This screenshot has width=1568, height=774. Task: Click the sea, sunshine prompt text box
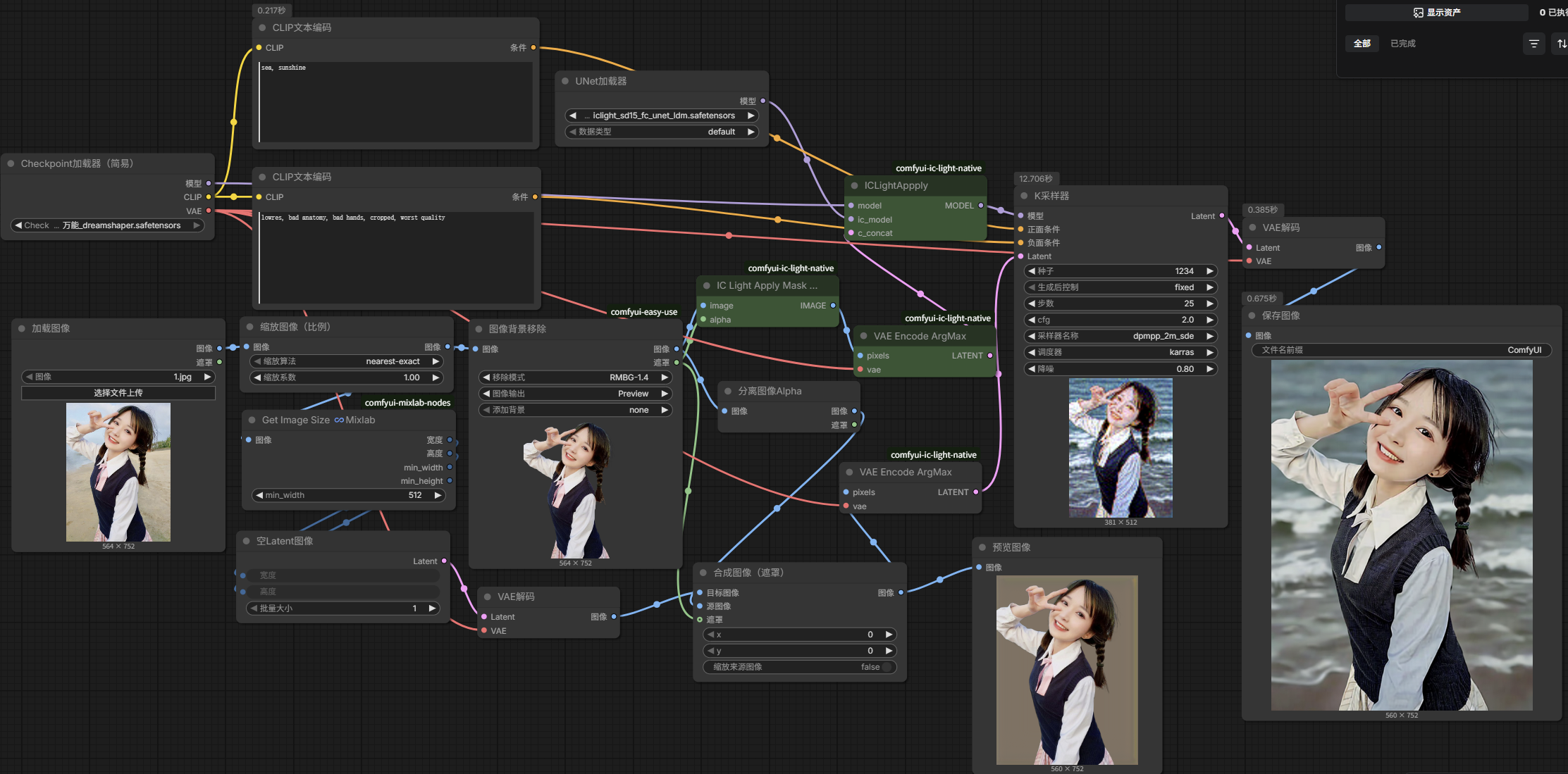pos(395,102)
